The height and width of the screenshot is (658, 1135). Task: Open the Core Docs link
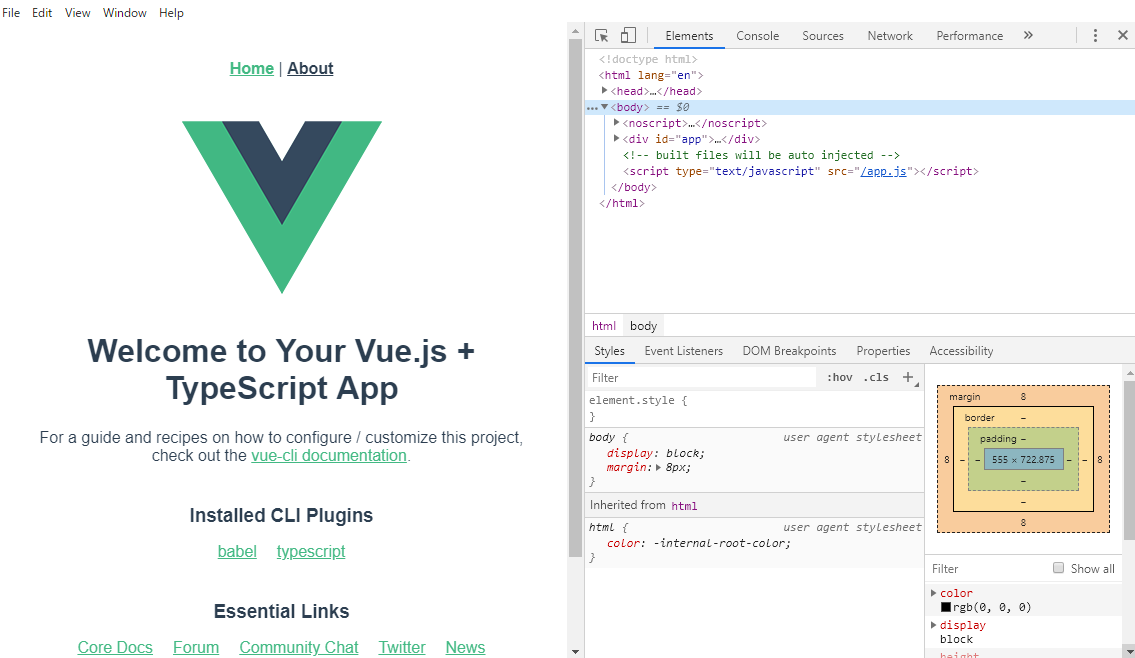[115, 647]
